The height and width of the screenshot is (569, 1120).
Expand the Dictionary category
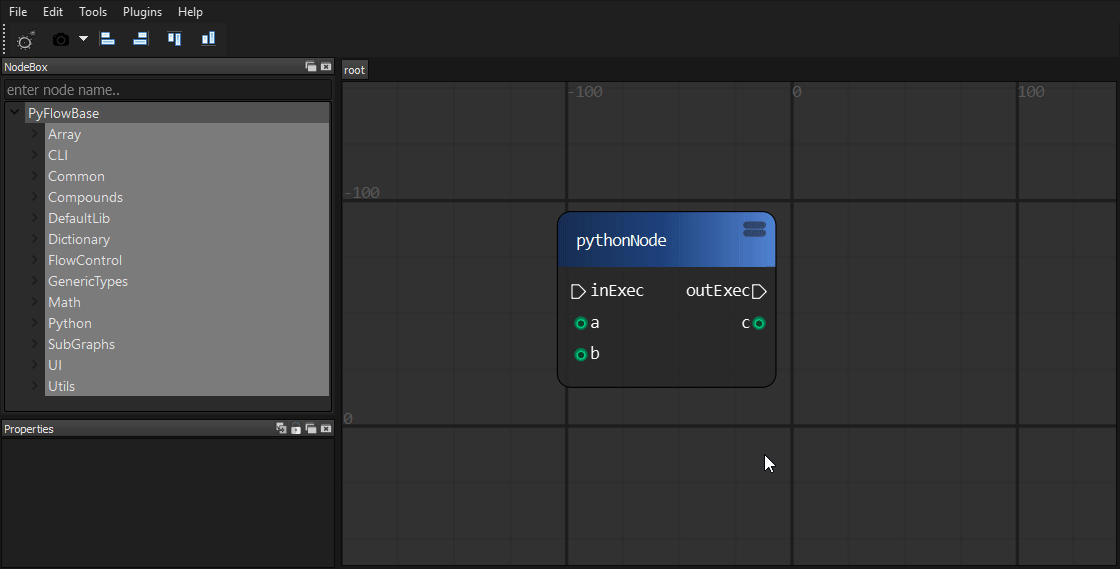[34, 238]
